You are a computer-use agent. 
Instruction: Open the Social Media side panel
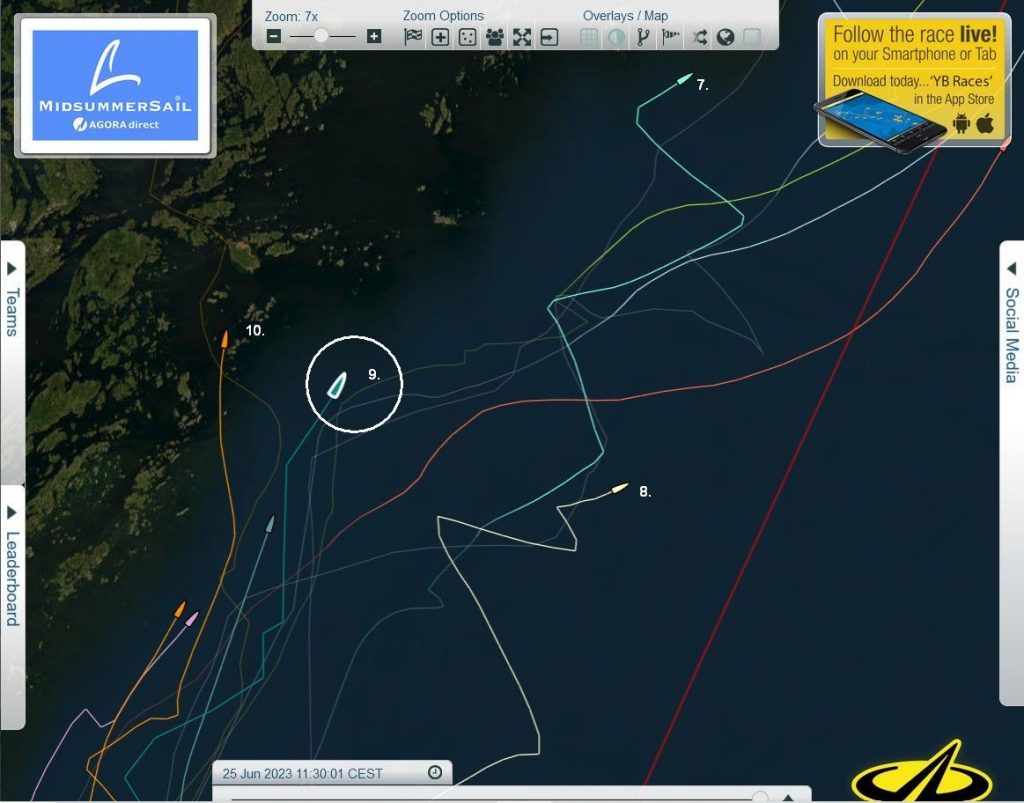coord(1011,322)
